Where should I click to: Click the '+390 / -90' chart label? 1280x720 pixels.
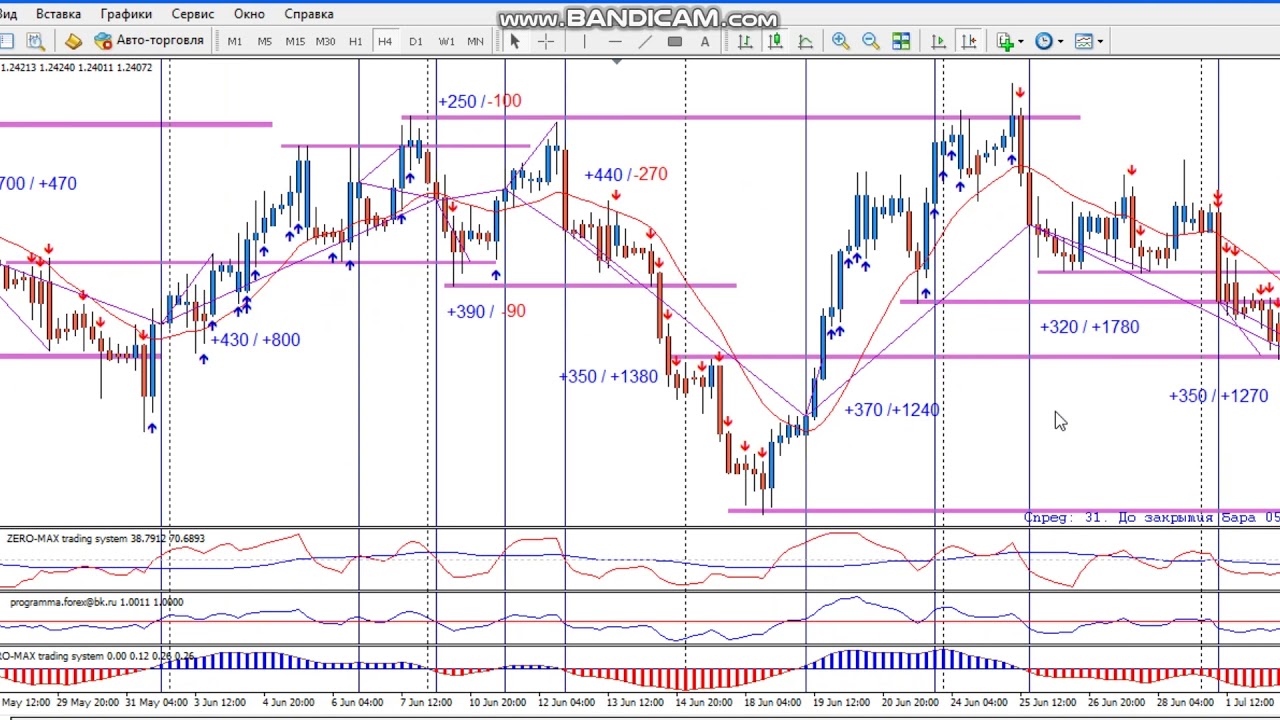point(486,311)
